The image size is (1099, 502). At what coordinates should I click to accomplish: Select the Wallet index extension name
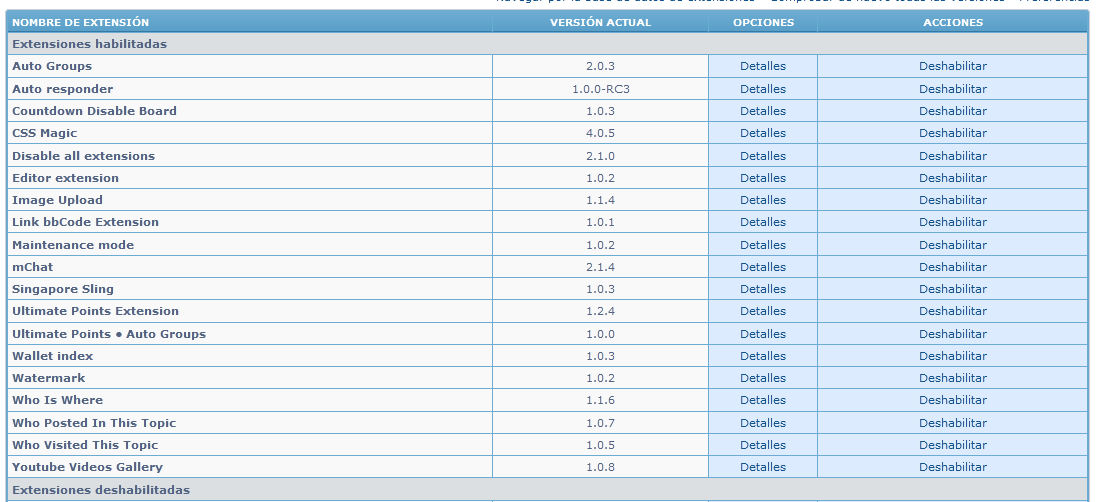pyautogui.click(x=53, y=356)
